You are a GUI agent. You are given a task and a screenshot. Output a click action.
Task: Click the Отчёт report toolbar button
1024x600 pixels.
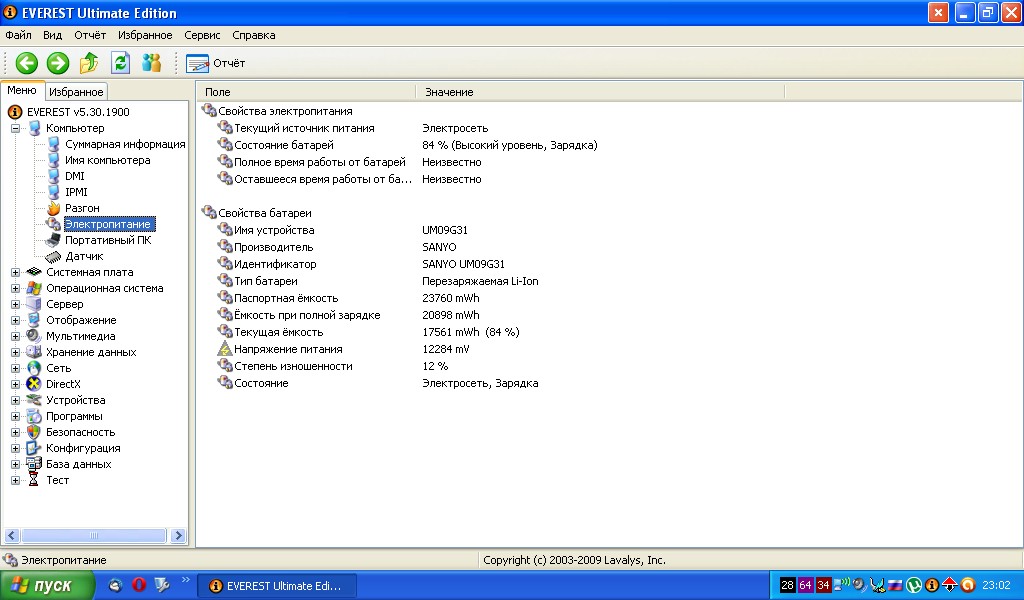216,63
